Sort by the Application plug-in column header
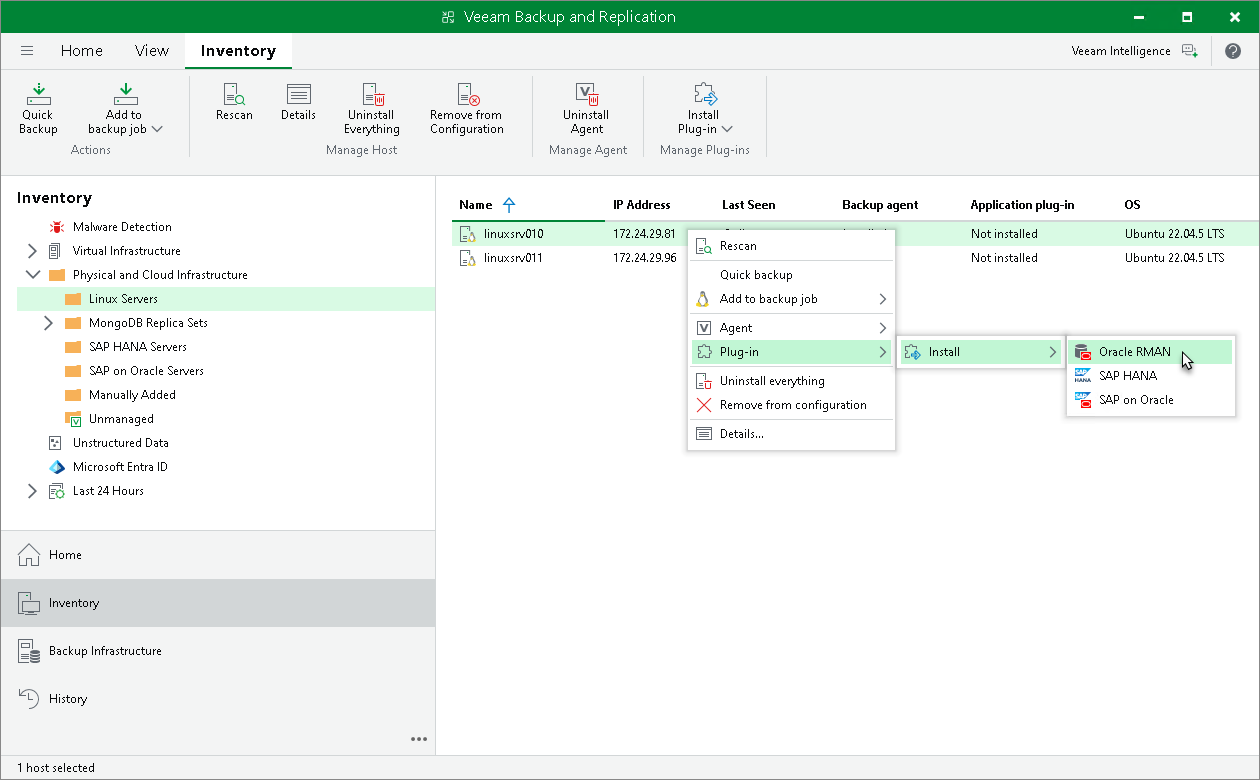Screen dimensions: 1260x780 coord(1022,205)
